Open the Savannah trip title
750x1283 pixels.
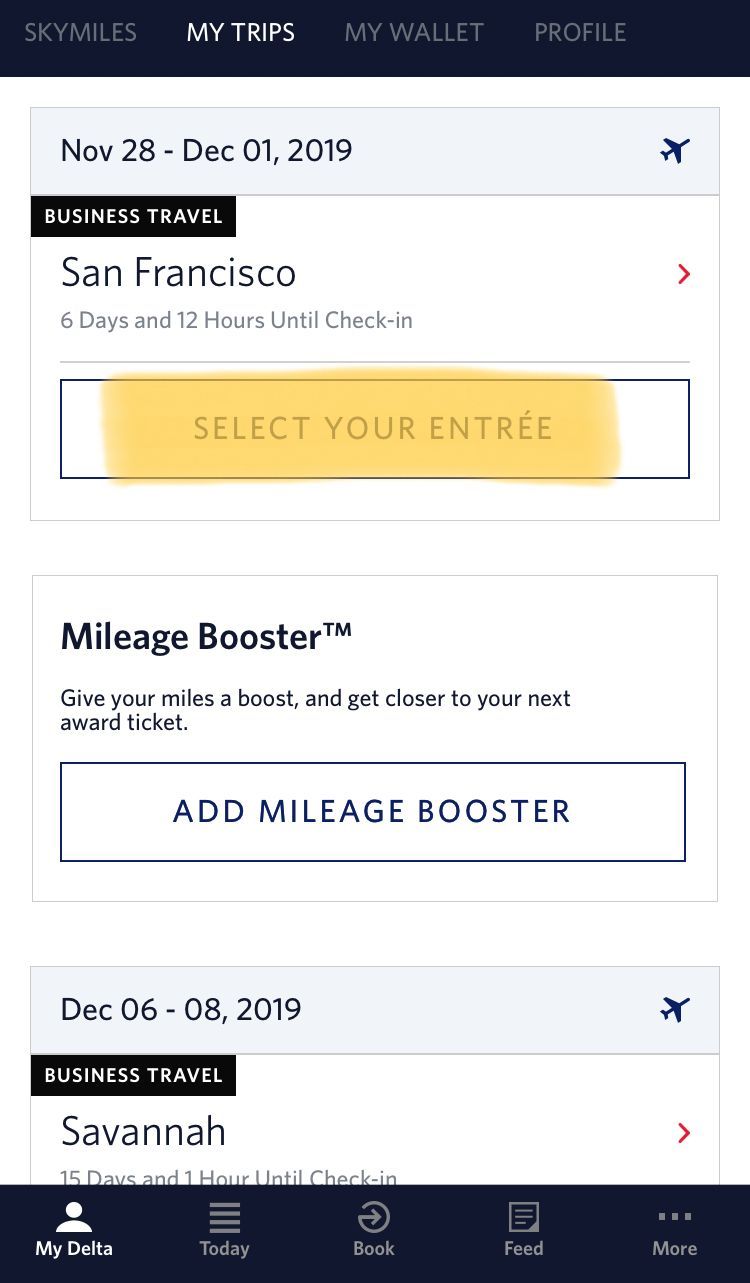(x=143, y=1132)
